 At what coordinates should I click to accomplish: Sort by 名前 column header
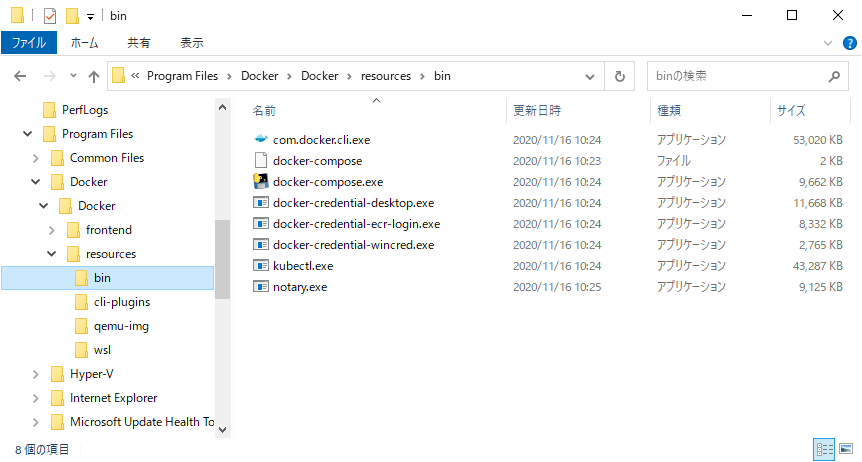click(264, 111)
